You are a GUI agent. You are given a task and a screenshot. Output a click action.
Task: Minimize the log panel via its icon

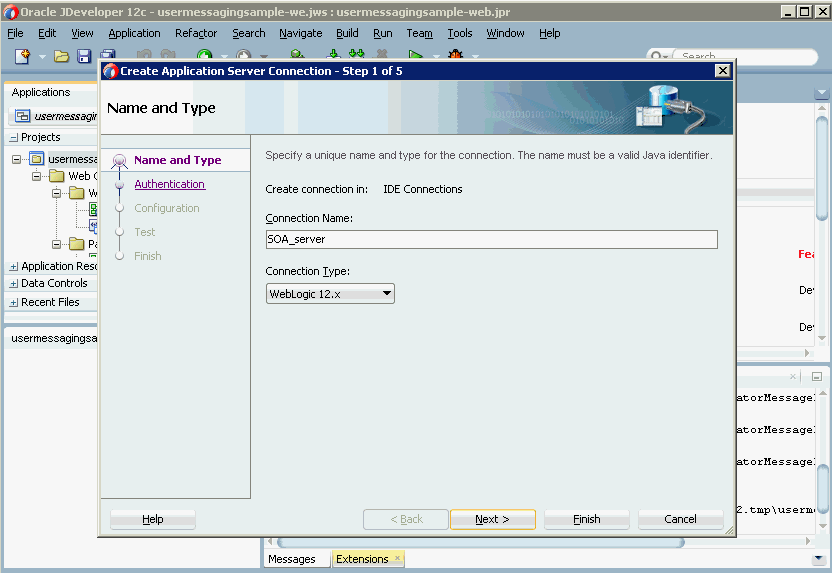tap(817, 377)
